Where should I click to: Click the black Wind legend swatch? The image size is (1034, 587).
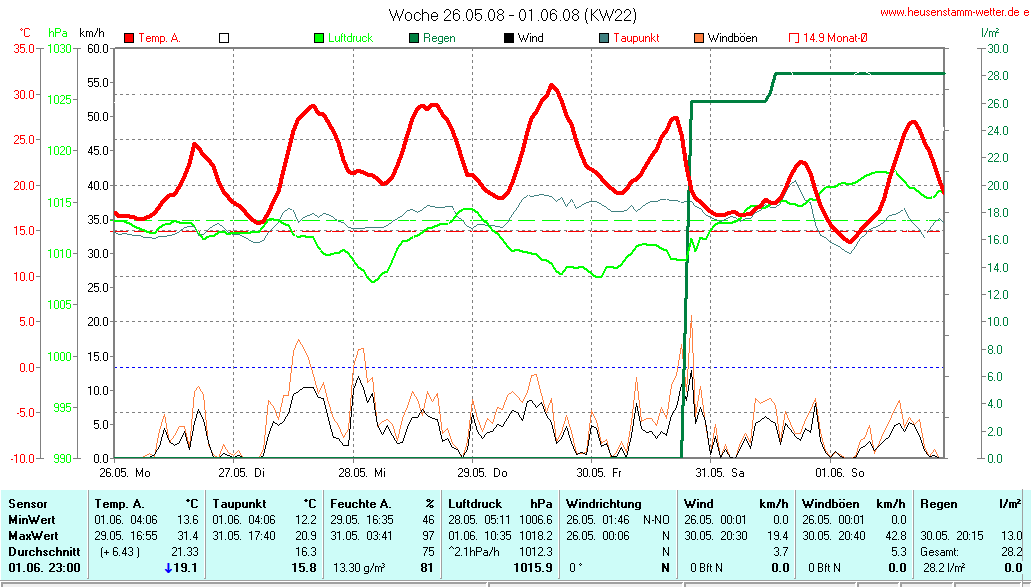509,38
